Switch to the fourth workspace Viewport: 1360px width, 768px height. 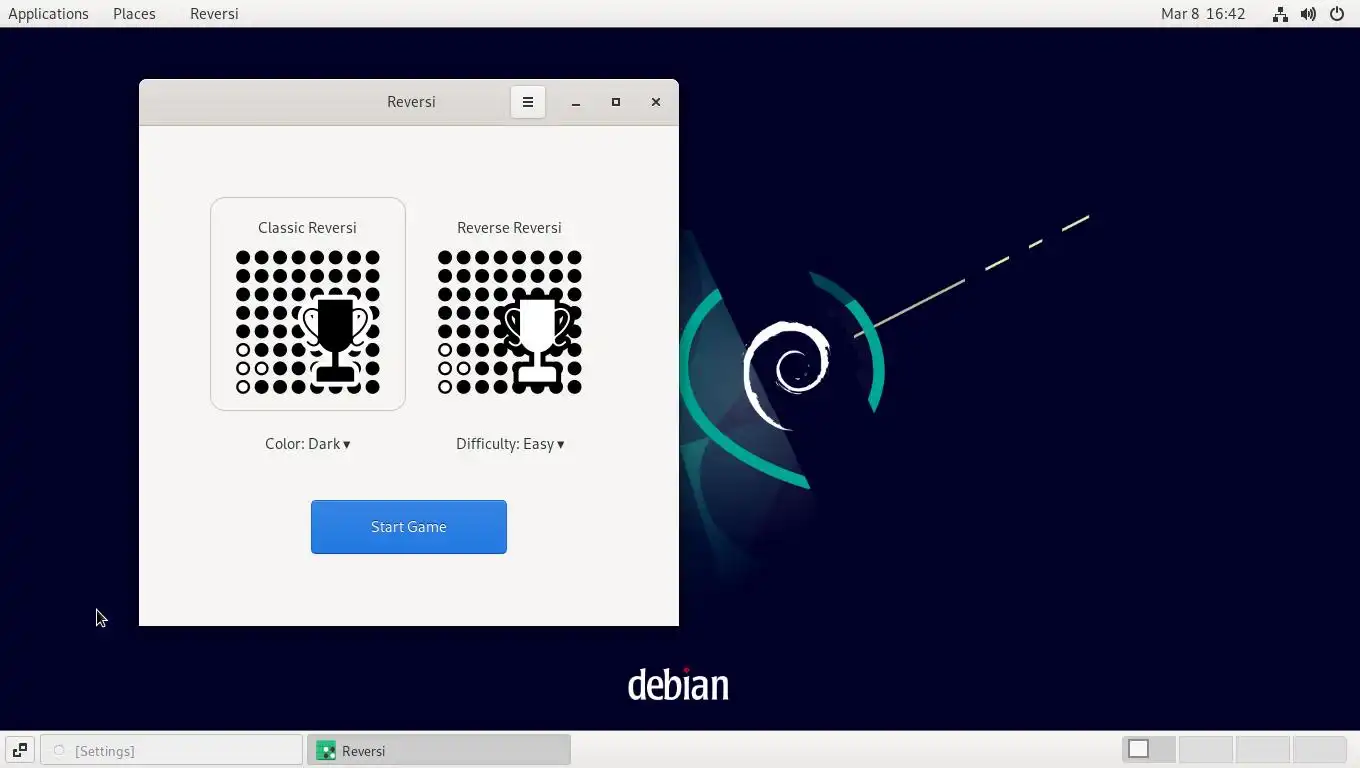(1320, 749)
